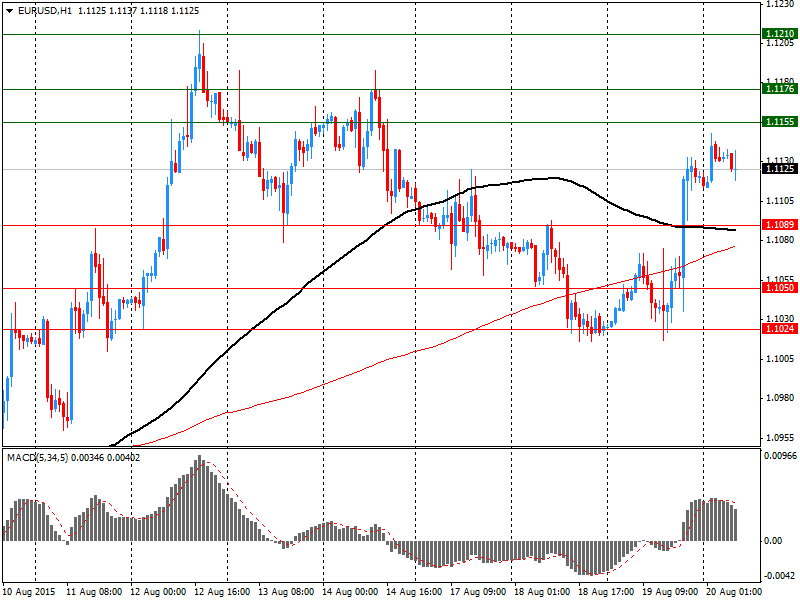
Task: Click the 20 Aug 01:00 time label
Action: coord(734,592)
